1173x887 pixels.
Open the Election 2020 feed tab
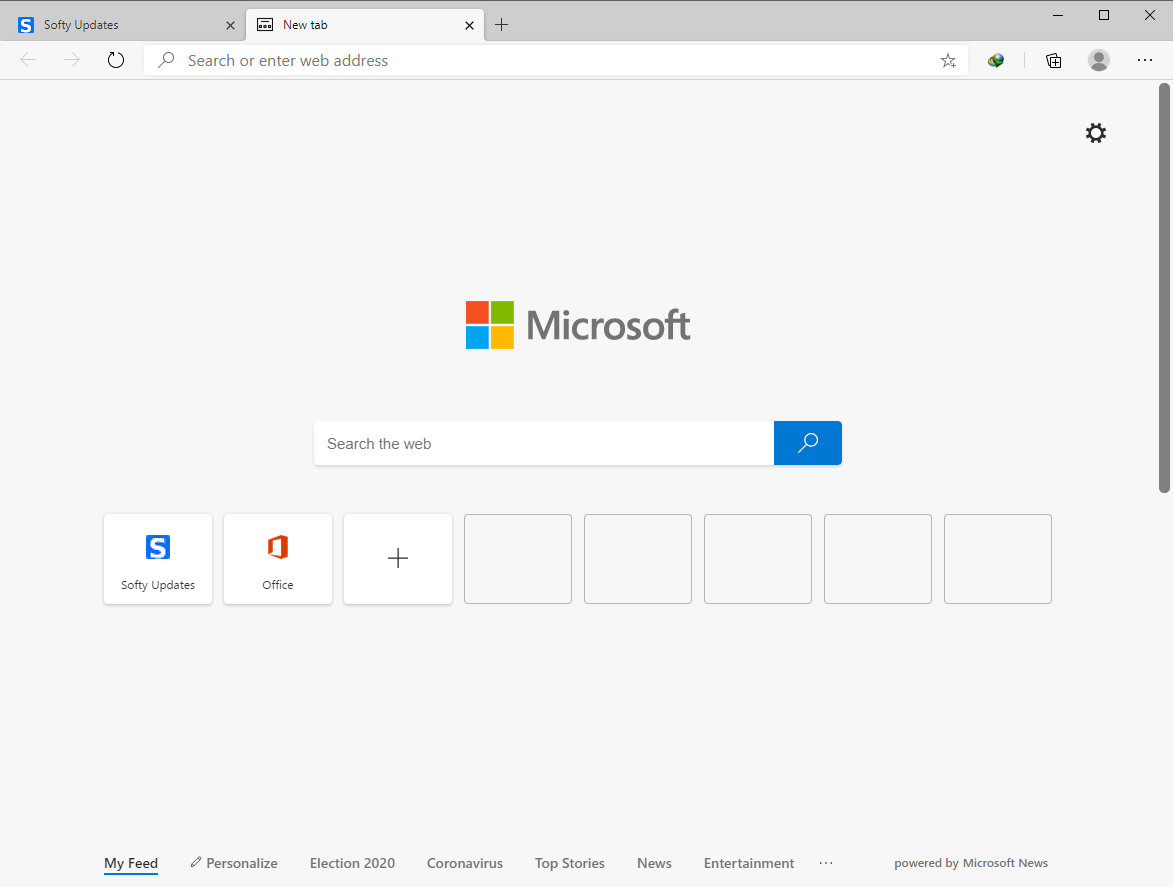[x=352, y=863]
